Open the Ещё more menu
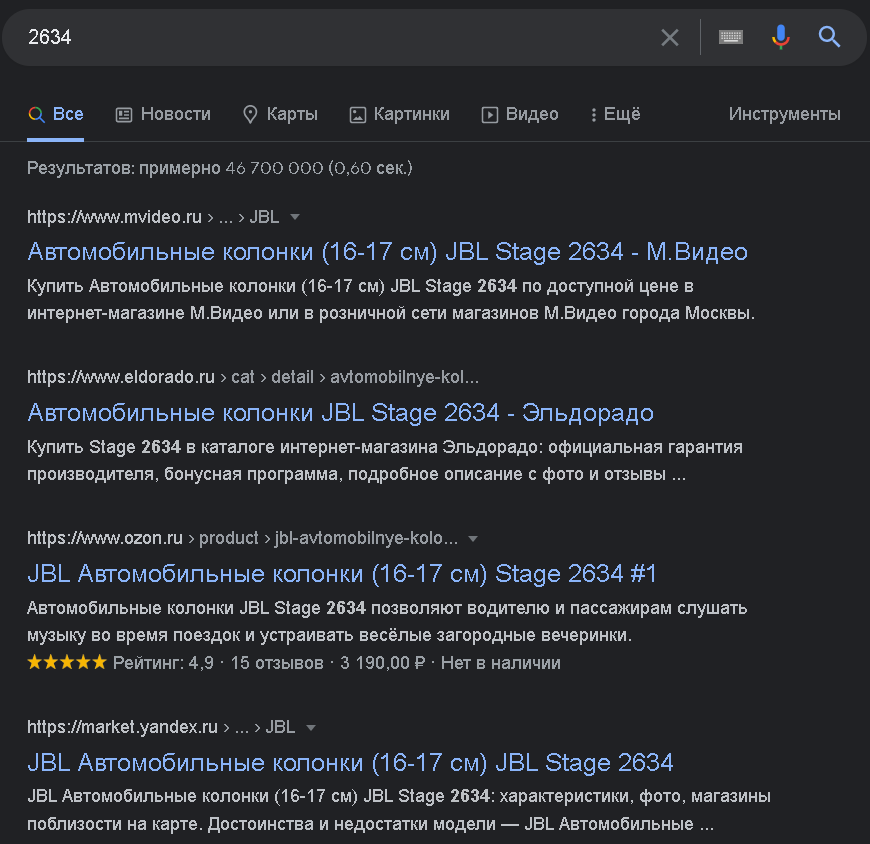870x844 pixels. pos(615,114)
